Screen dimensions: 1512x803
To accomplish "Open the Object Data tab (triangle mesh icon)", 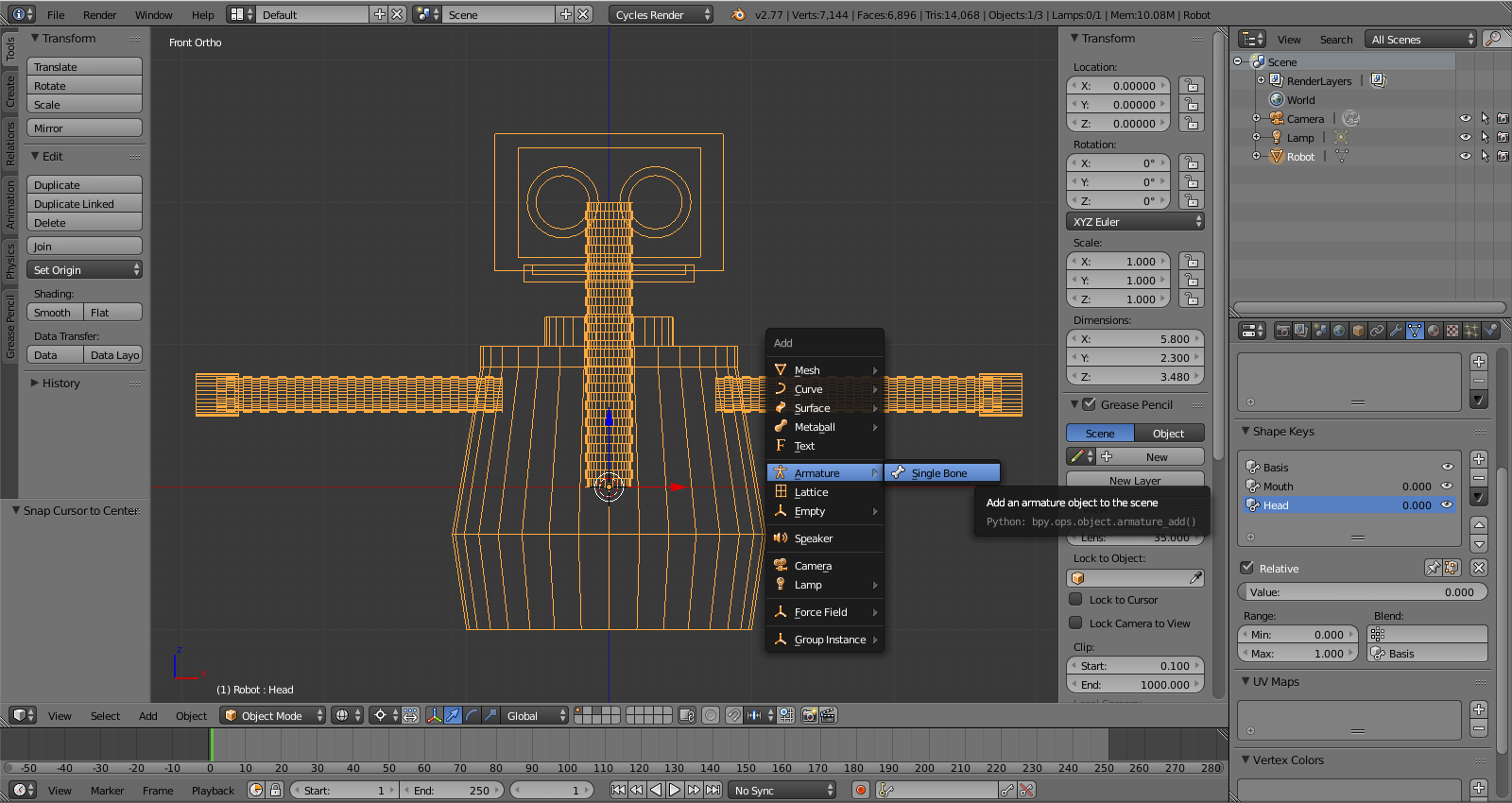I will coord(1415,331).
